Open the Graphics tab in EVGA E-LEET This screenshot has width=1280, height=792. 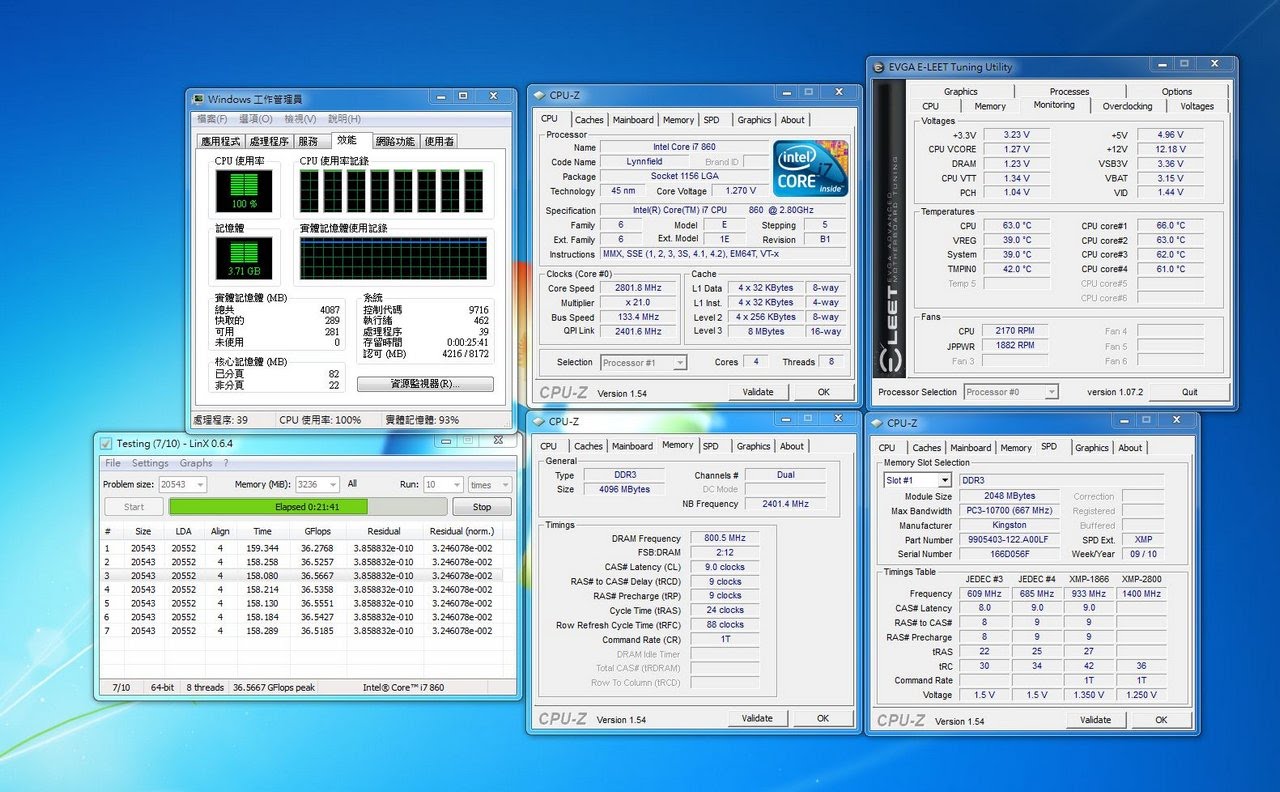(x=960, y=91)
